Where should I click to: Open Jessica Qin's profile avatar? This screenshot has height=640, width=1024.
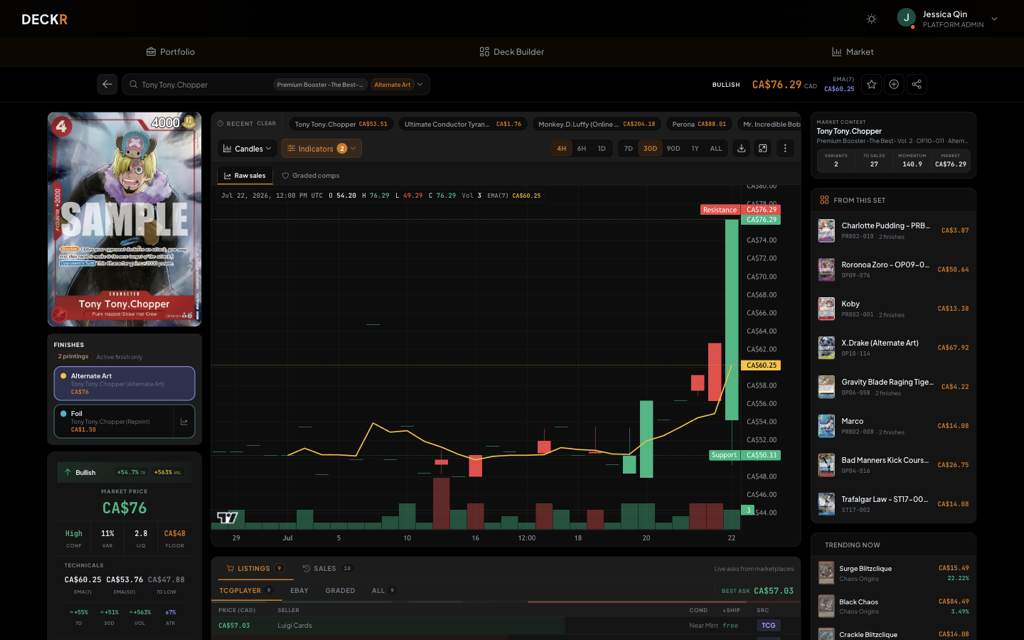point(906,18)
